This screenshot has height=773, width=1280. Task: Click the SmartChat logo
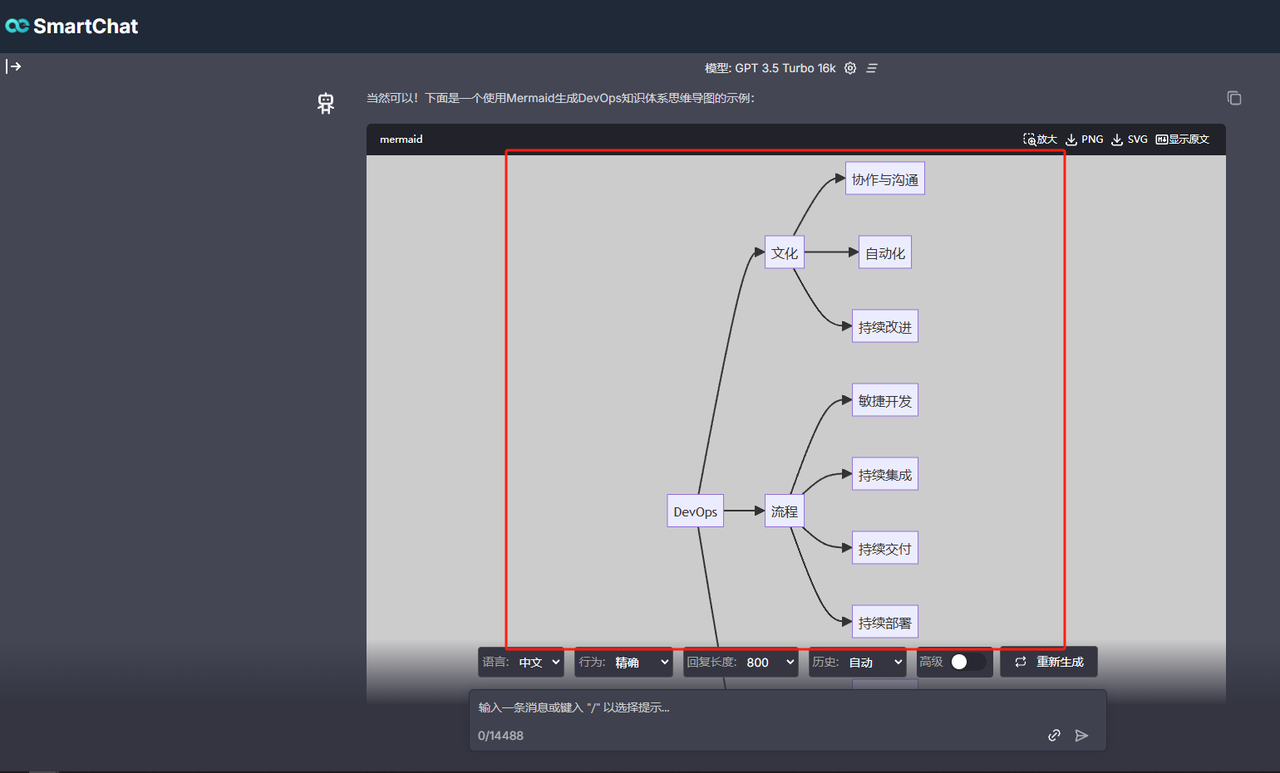coord(72,26)
